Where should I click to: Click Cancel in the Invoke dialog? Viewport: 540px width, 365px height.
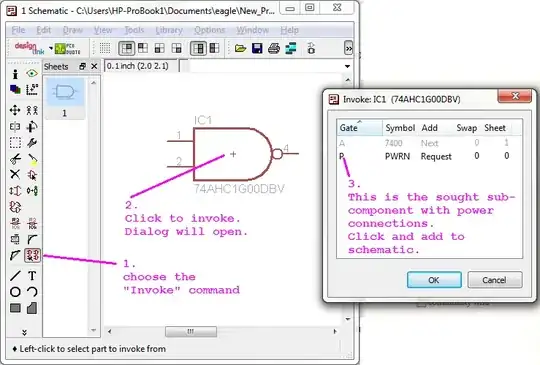pos(495,280)
